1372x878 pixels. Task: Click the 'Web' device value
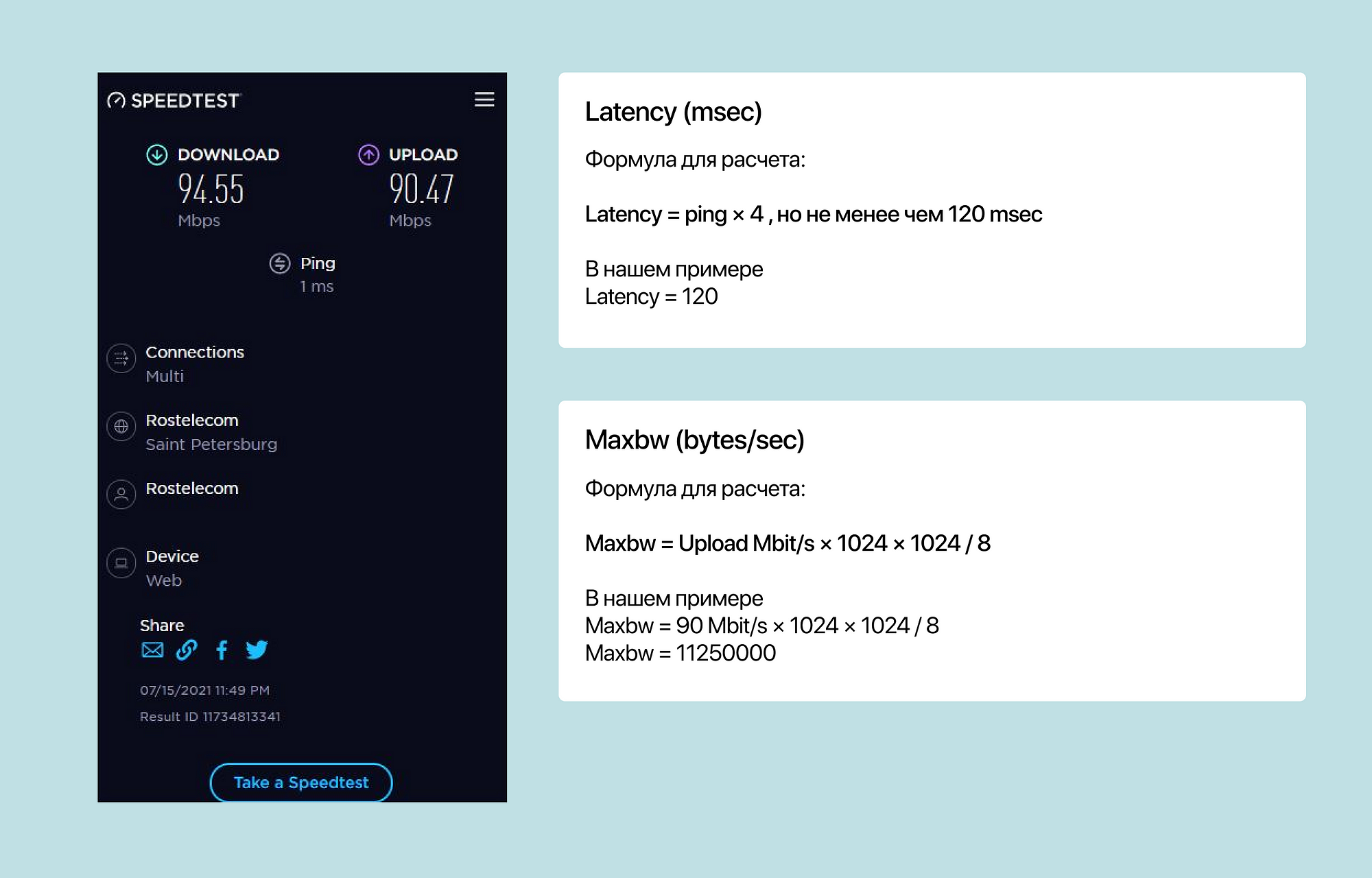coord(164,580)
